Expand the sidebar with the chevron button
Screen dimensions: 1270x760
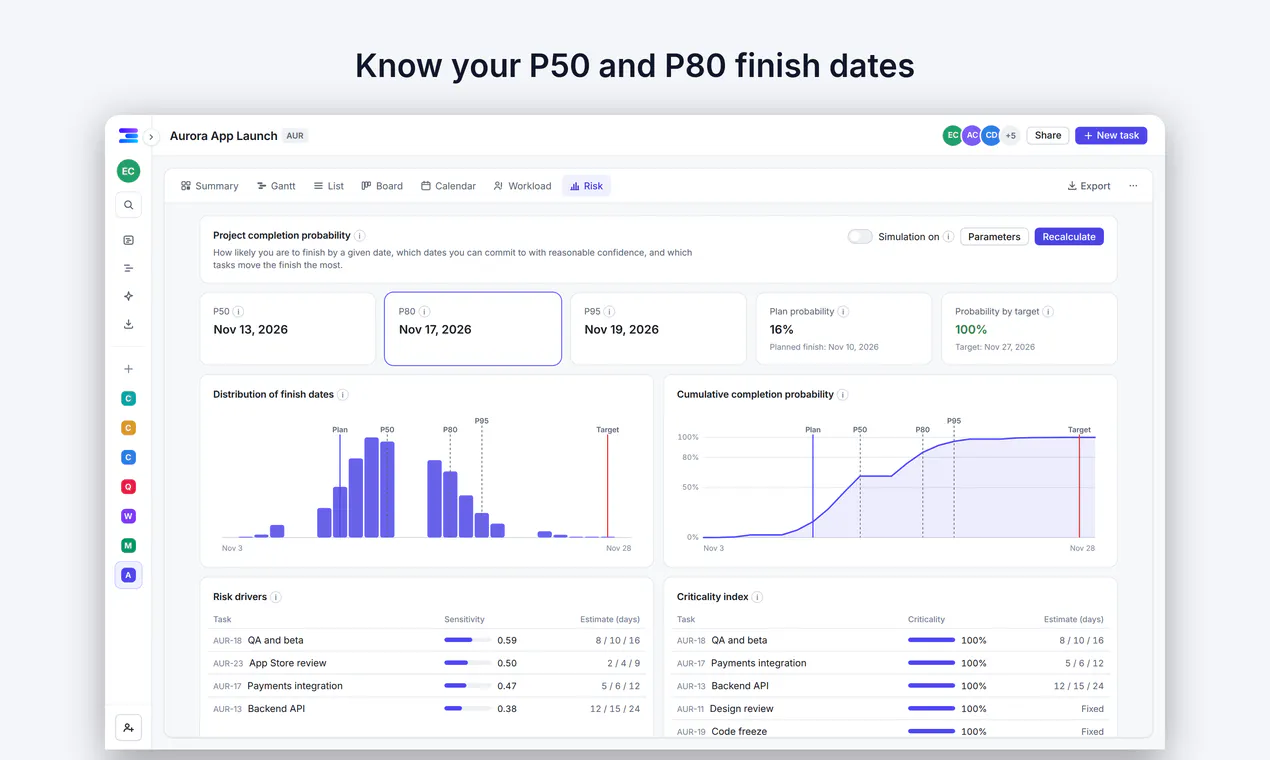(151, 137)
